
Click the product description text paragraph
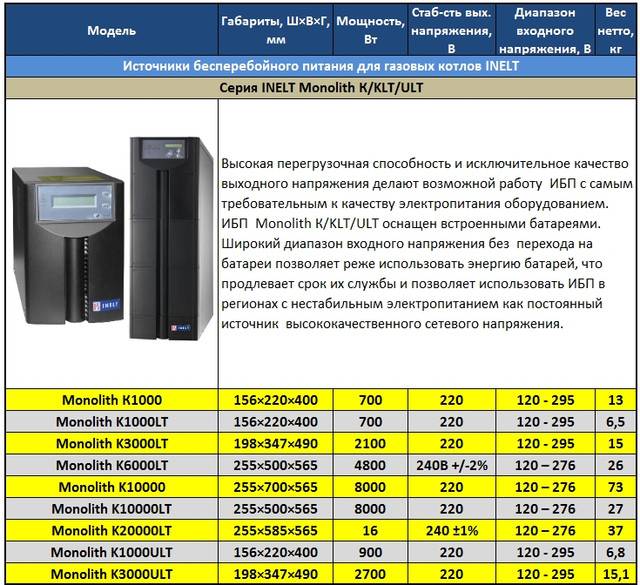coord(430,242)
